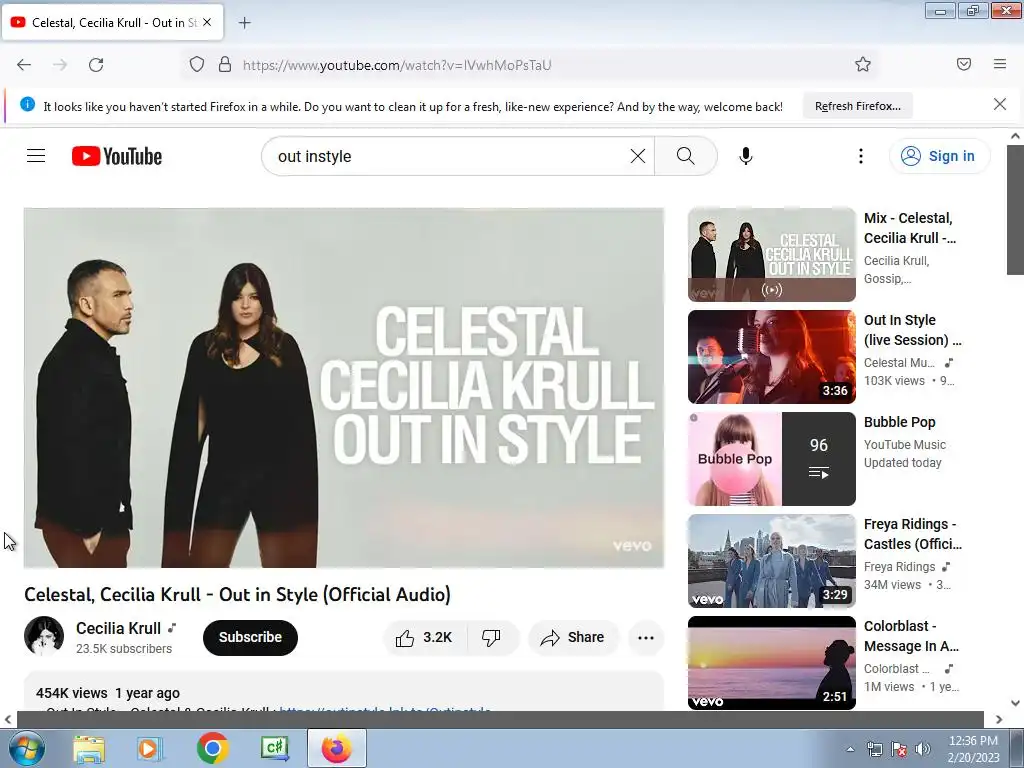The height and width of the screenshot is (768, 1024).
Task: Click the address bar URL
Action: coord(397,65)
